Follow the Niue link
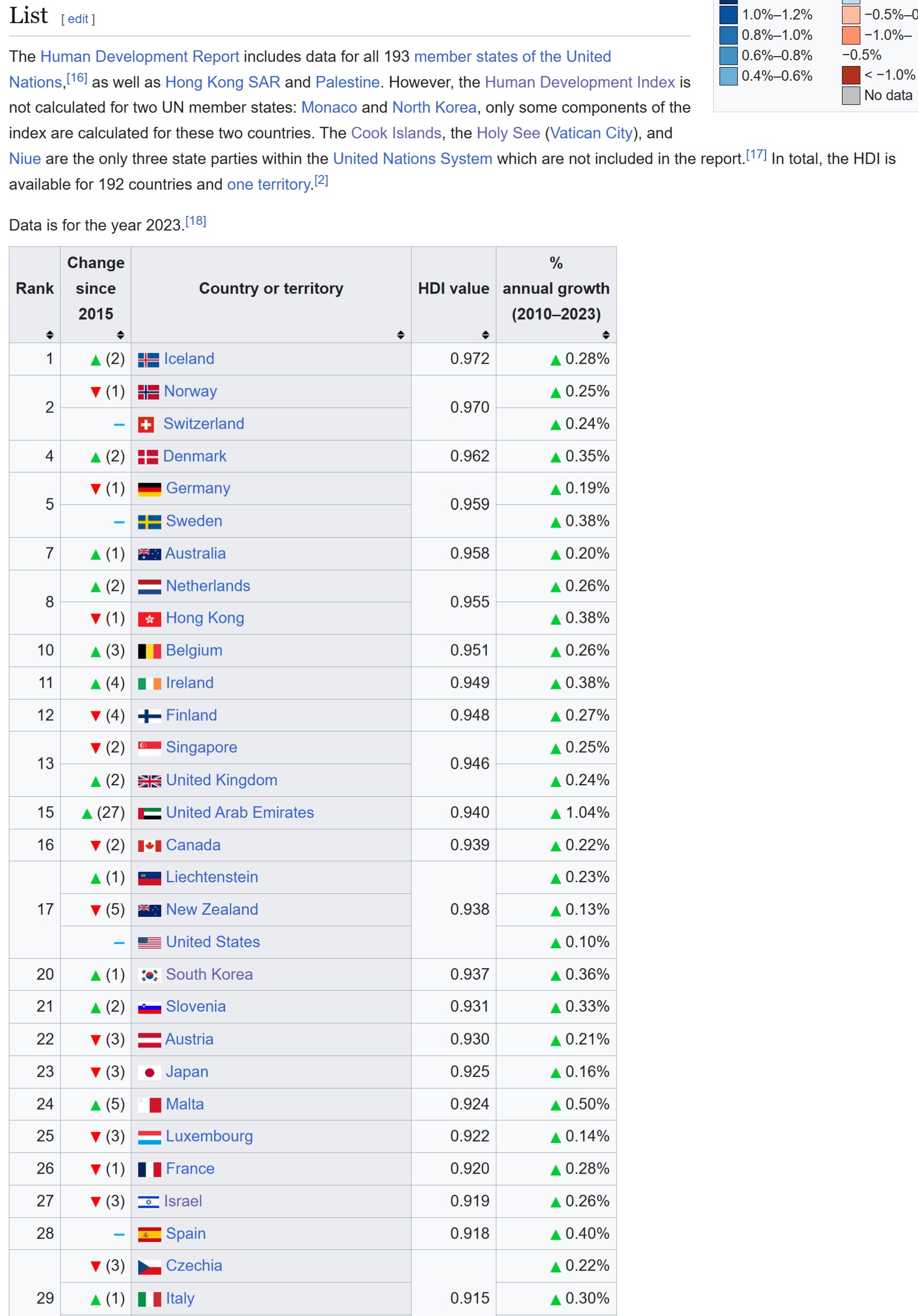This screenshot has height=1316, width=918. click(25, 159)
